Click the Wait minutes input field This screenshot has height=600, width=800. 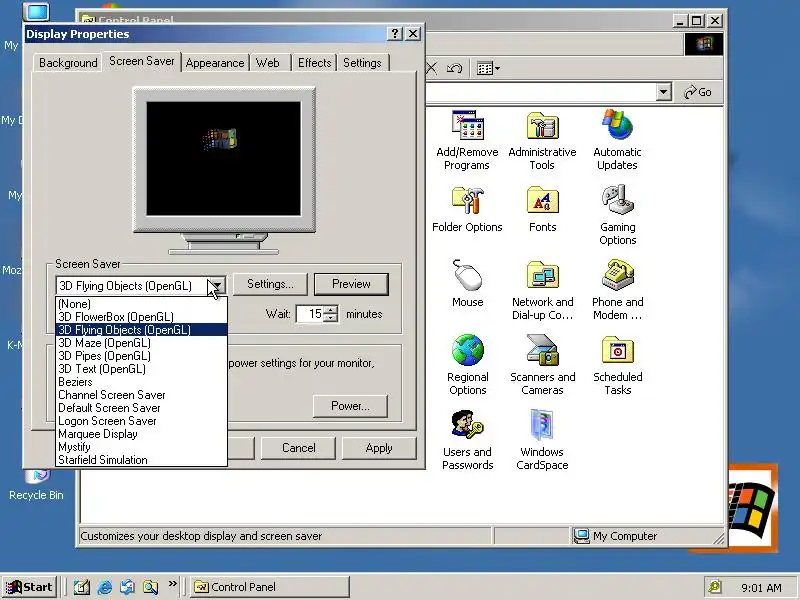(x=310, y=314)
